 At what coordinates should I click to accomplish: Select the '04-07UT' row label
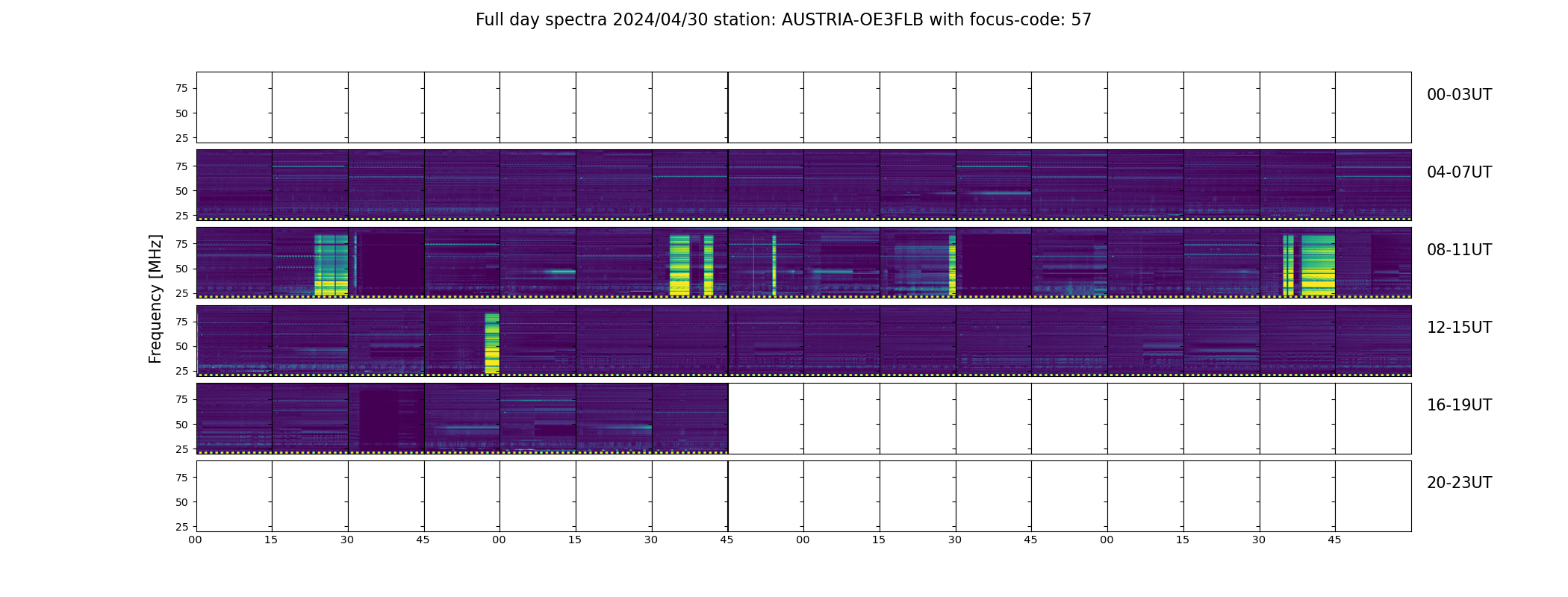(1459, 172)
